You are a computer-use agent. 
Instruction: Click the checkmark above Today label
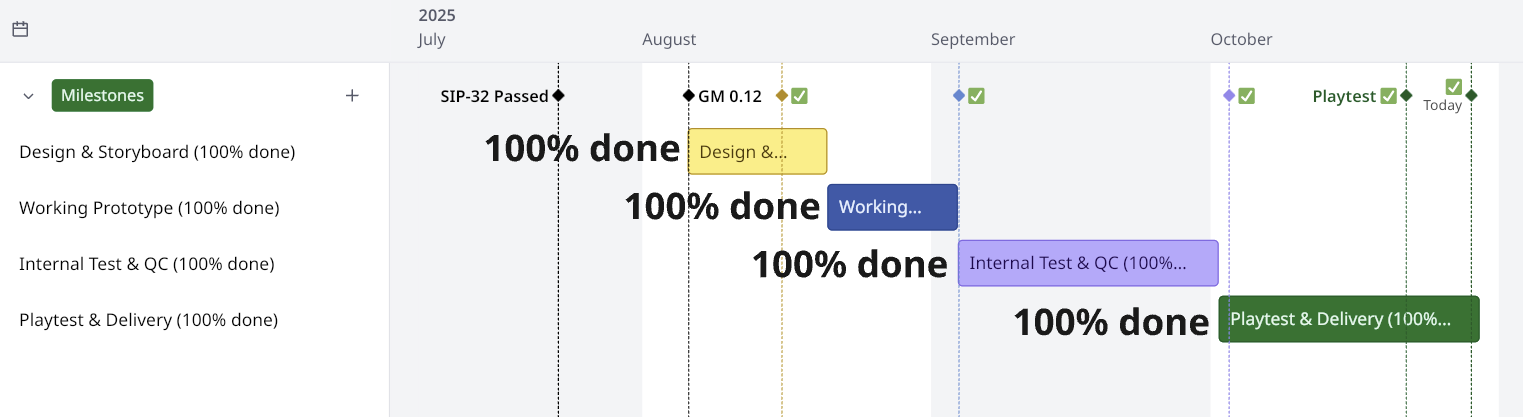pos(1453,86)
